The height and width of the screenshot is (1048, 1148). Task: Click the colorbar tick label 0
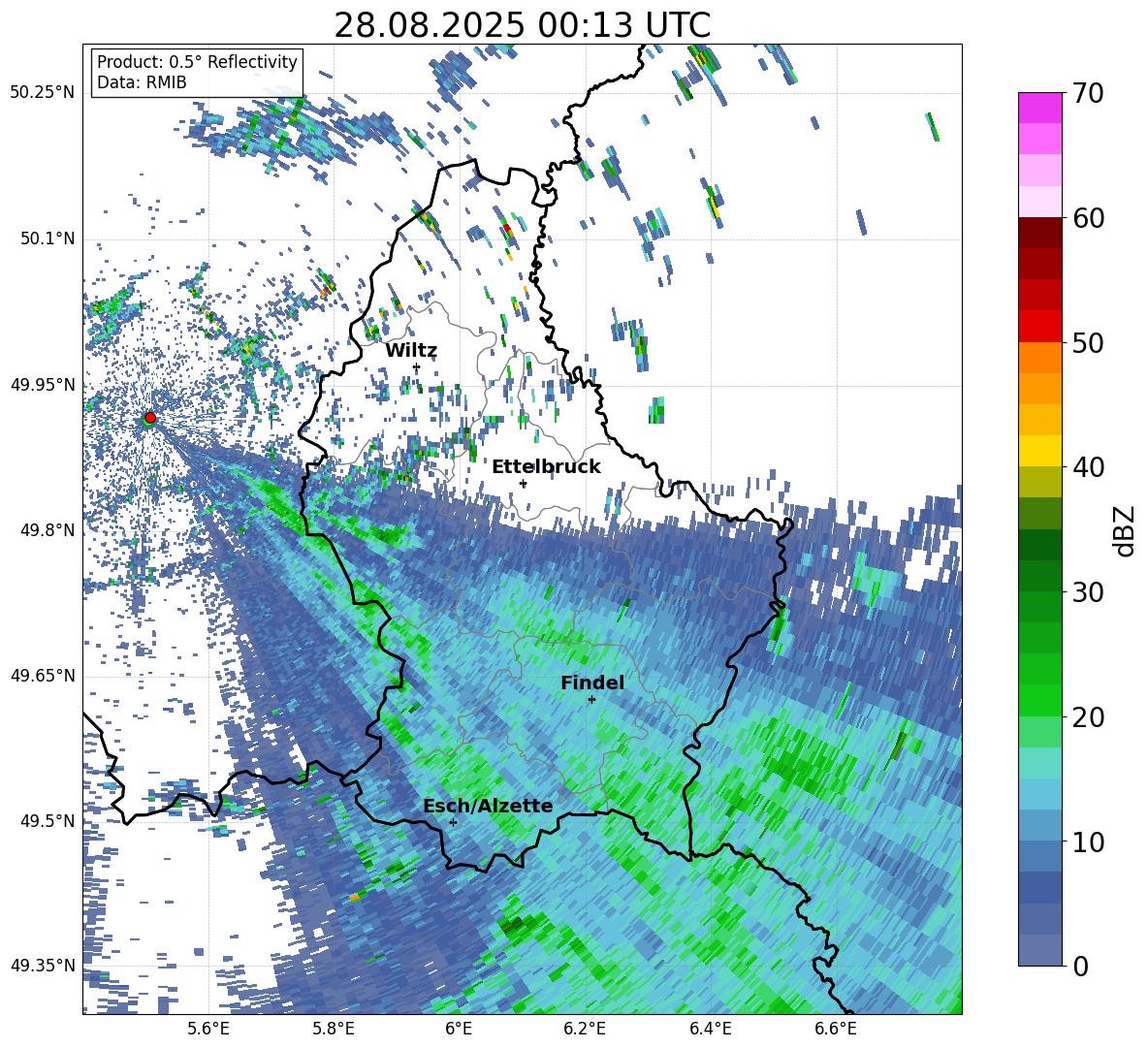tap(1080, 966)
